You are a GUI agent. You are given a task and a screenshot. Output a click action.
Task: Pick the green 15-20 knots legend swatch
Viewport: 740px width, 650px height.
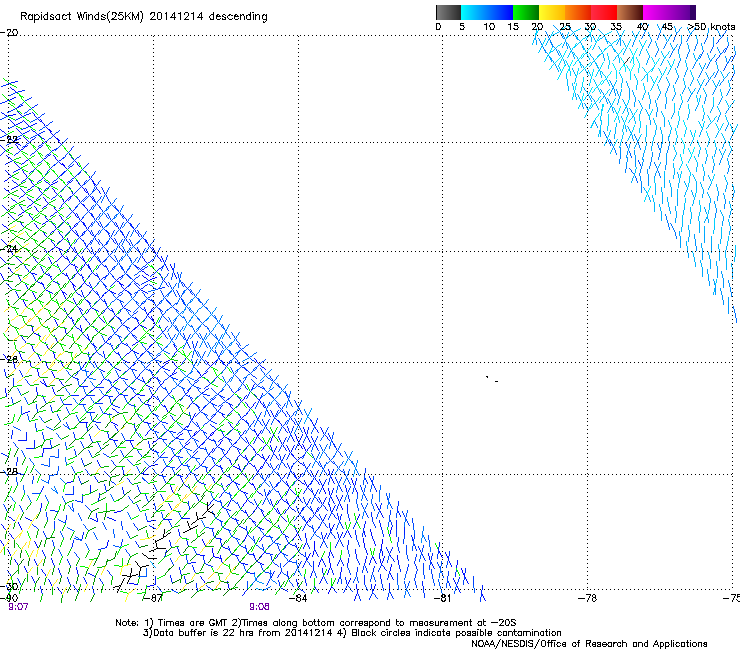[x=526, y=12]
